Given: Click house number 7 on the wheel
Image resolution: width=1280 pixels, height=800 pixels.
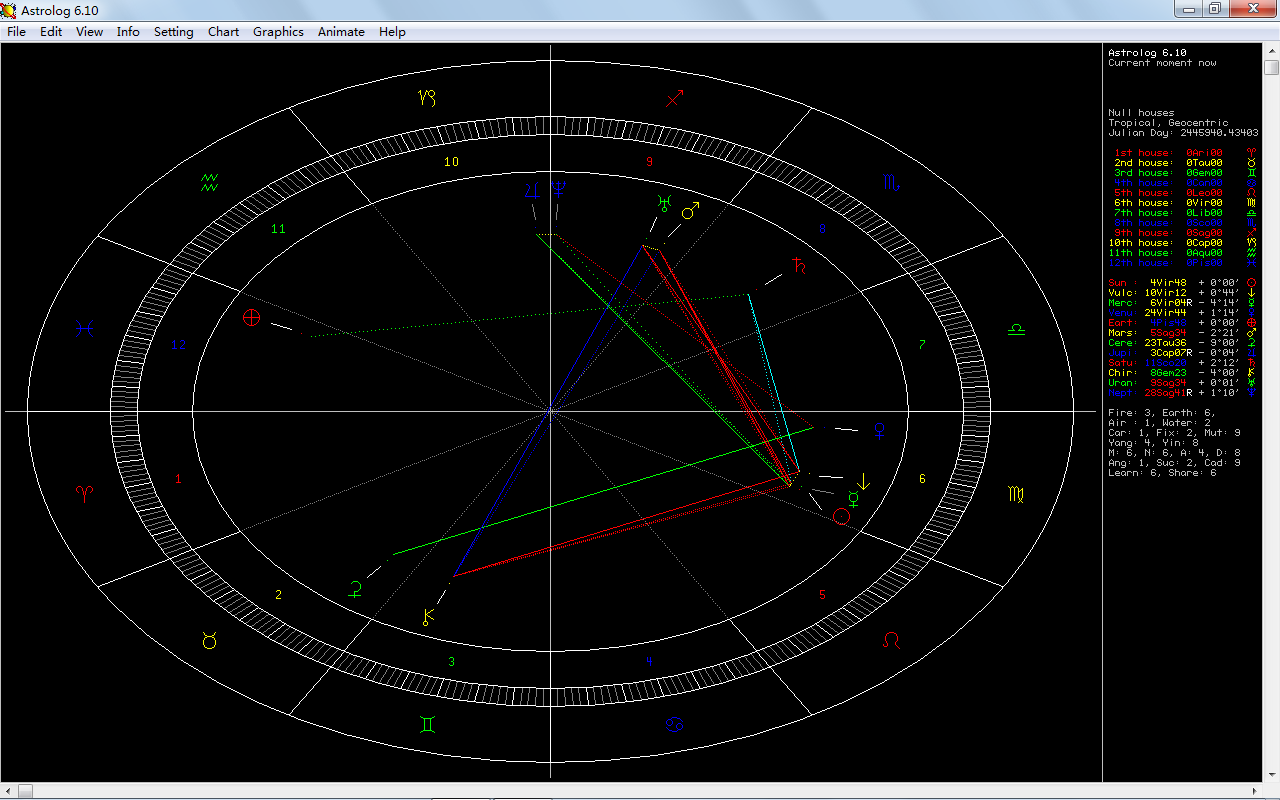Looking at the screenshot, I should coord(922,345).
